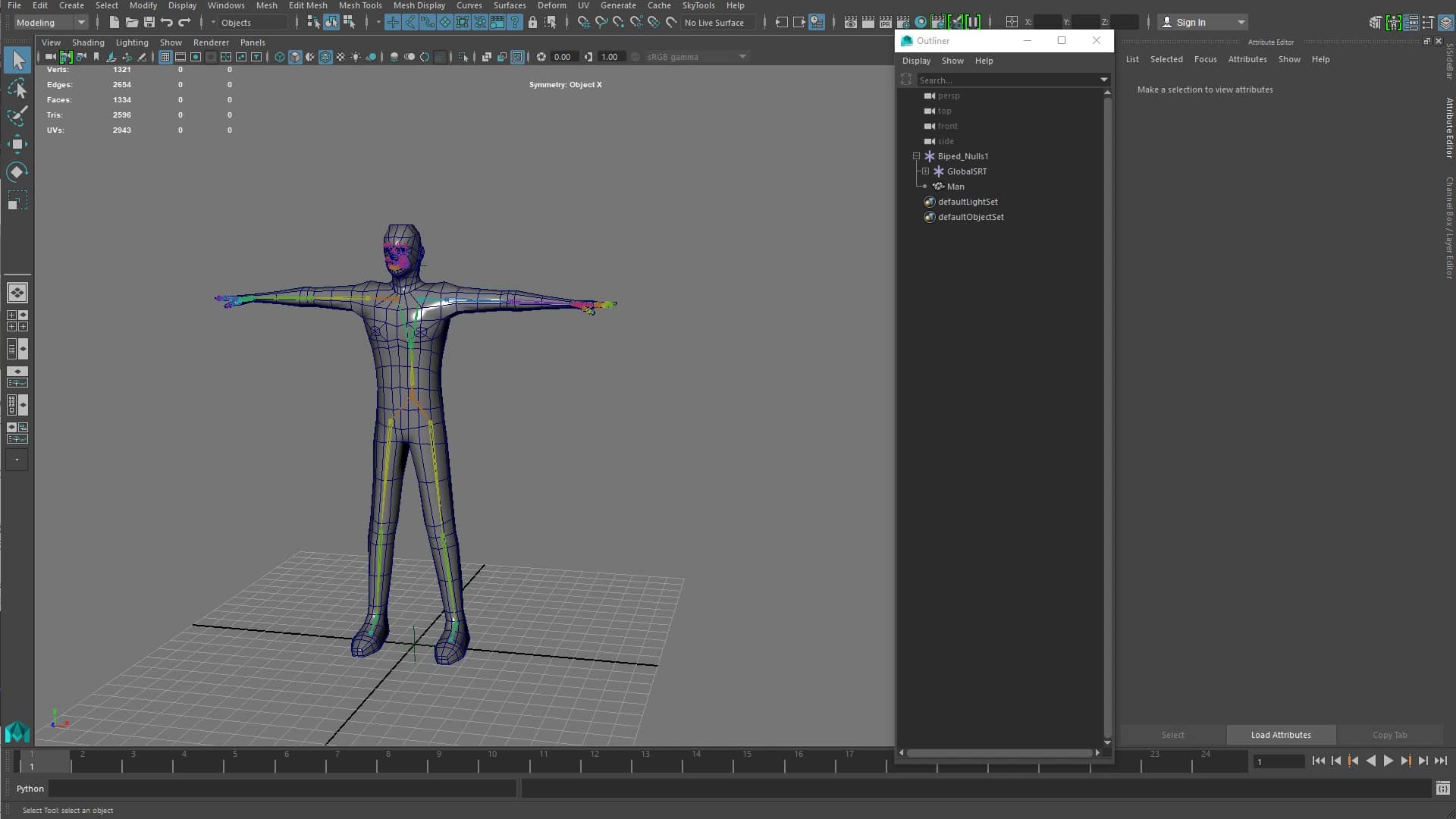Screen dimensions: 1456x819
Task: Click the viewport bookmarks icon
Action: (96, 57)
